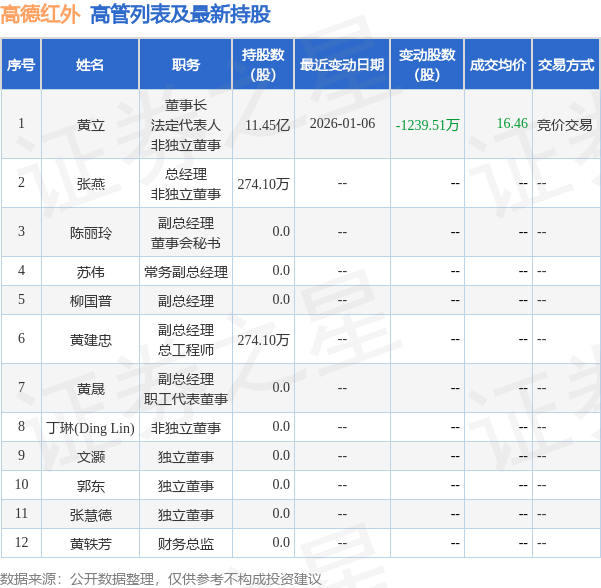Click 董事会秘书 position text
Viewport: 601px width, 588px height.
[186, 243]
